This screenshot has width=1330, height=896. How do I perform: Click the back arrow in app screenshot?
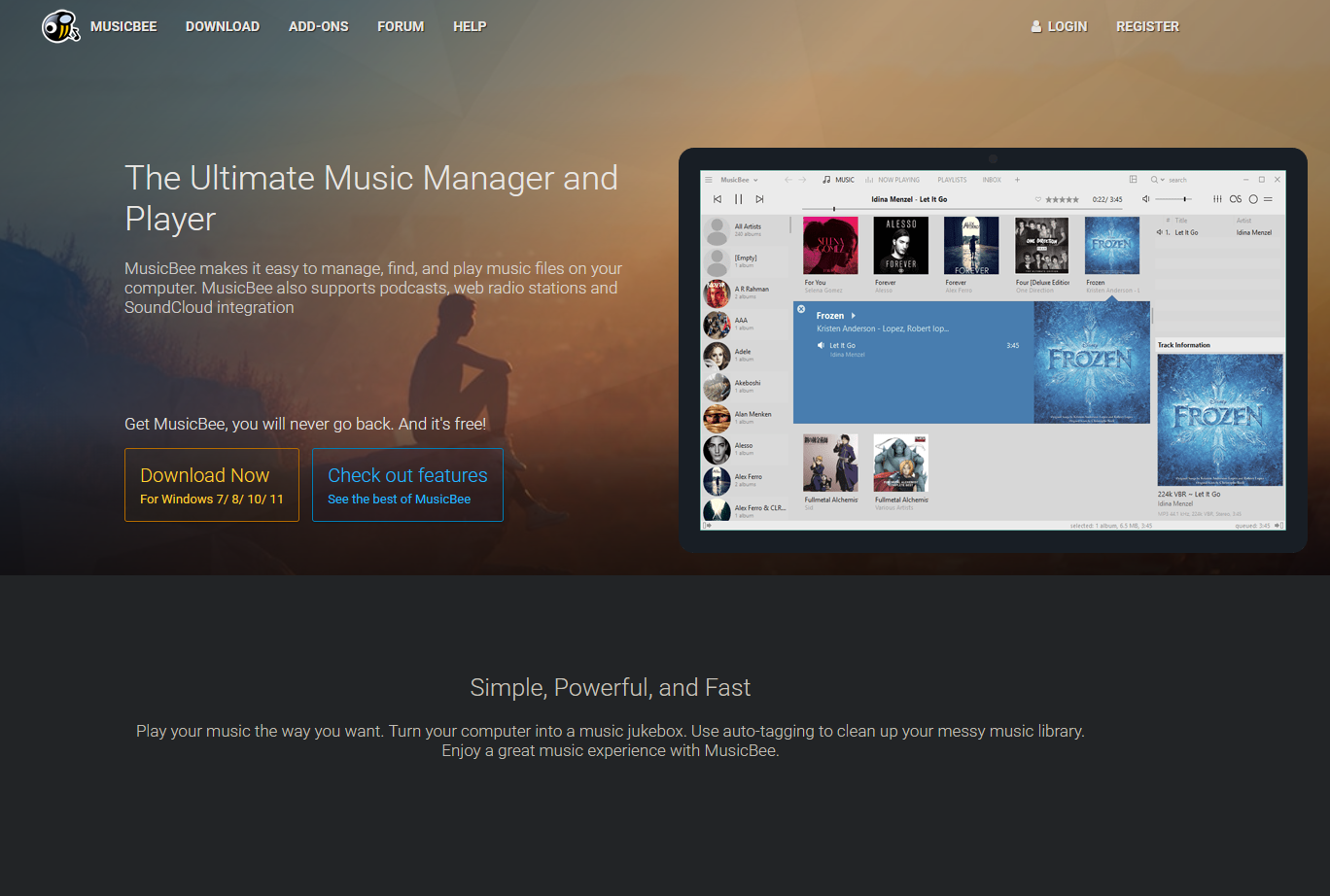[788, 180]
